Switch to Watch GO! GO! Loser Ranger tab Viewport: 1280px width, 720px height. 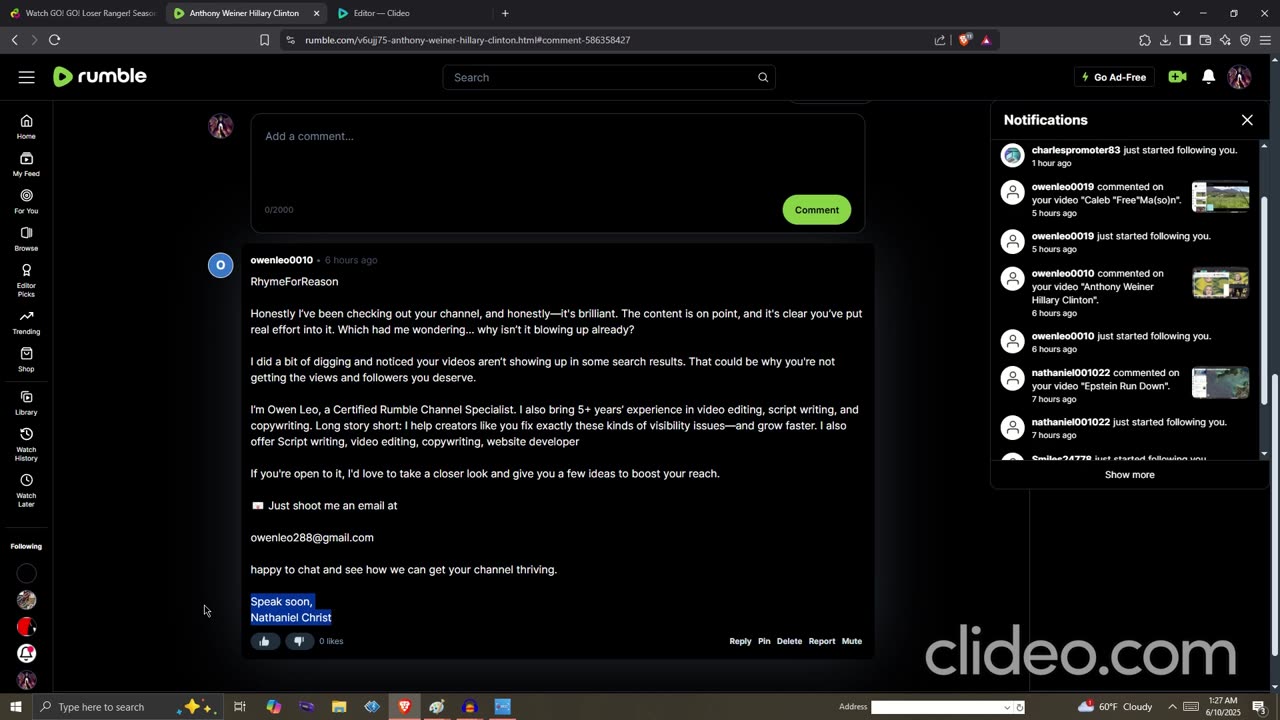click(x=83, y=13)
